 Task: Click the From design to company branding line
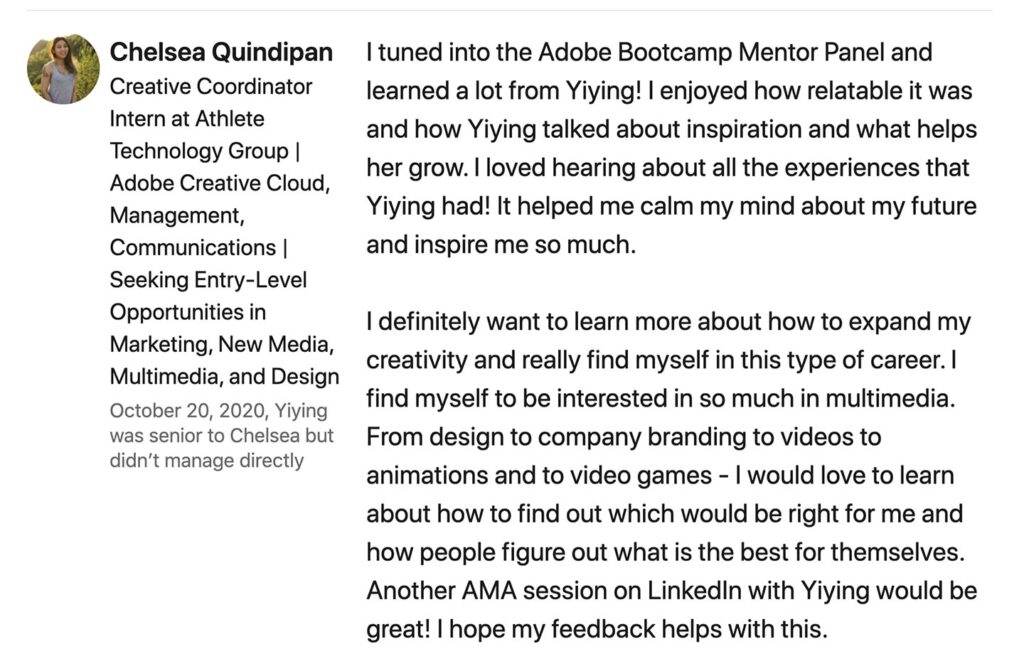pyautogui.click(x=624, y=436)
